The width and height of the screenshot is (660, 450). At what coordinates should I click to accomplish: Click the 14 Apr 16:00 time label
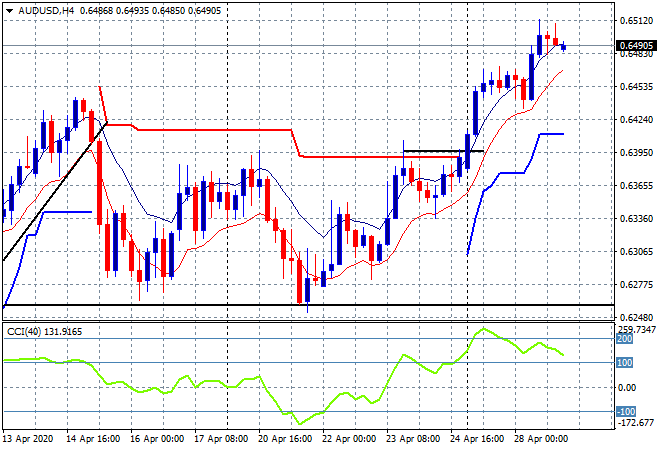(x=93, y=439)
